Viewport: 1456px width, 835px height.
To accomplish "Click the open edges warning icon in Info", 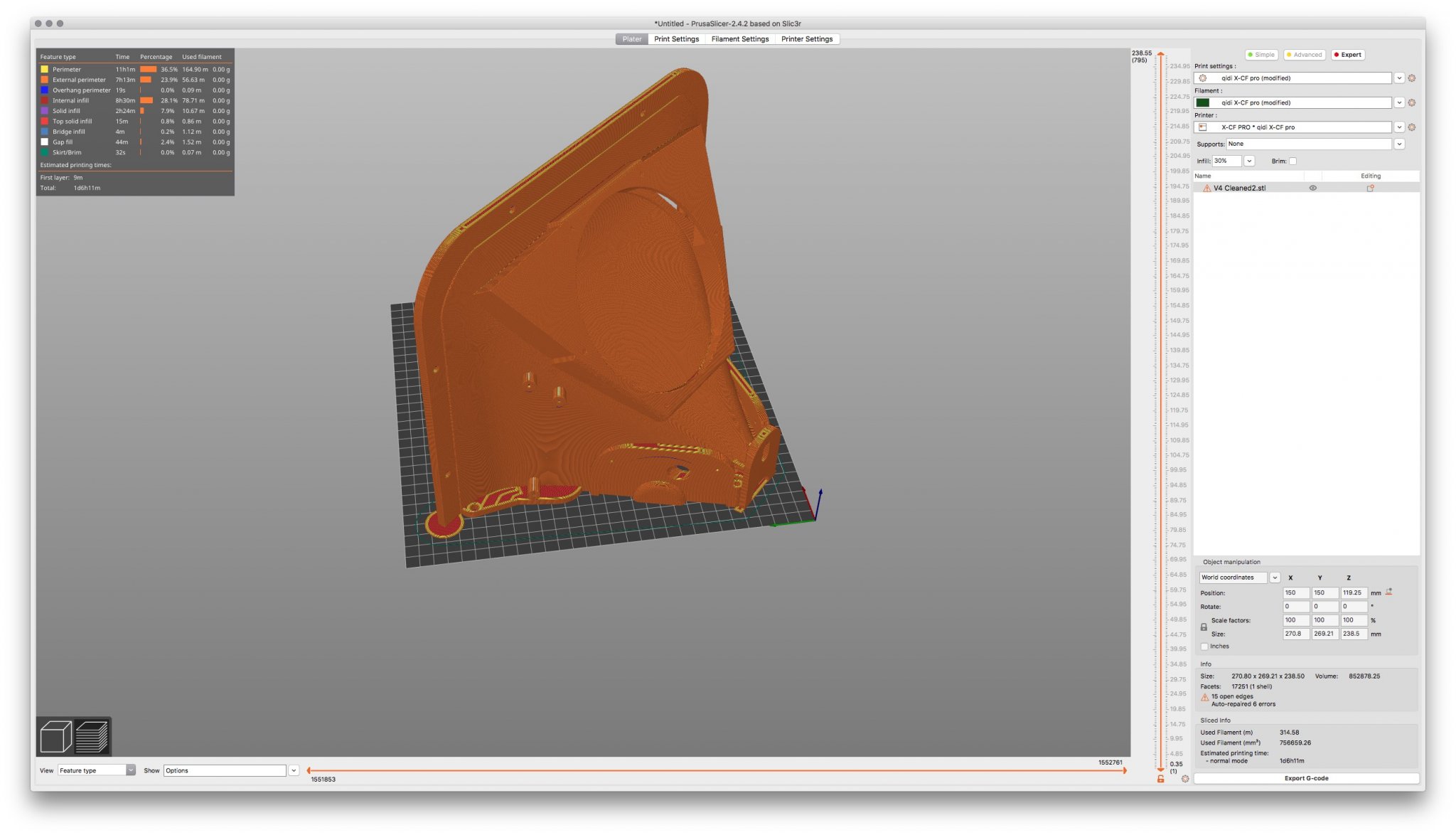I will [1205, 698].
